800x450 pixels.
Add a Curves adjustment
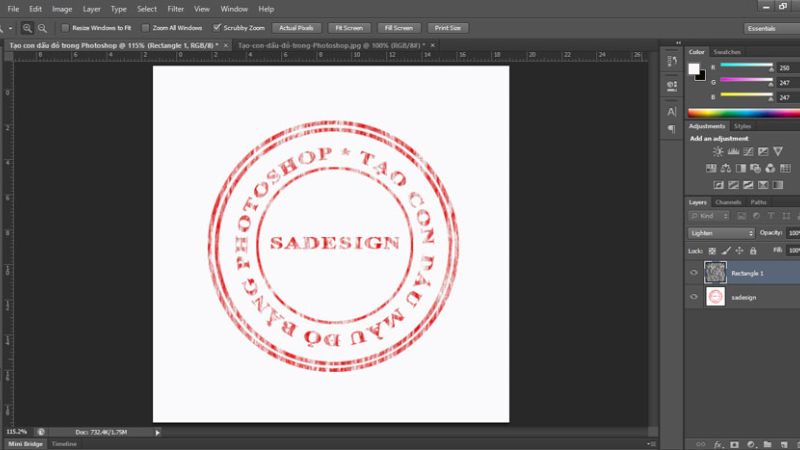pyautogui.click(x=748, y=152)
